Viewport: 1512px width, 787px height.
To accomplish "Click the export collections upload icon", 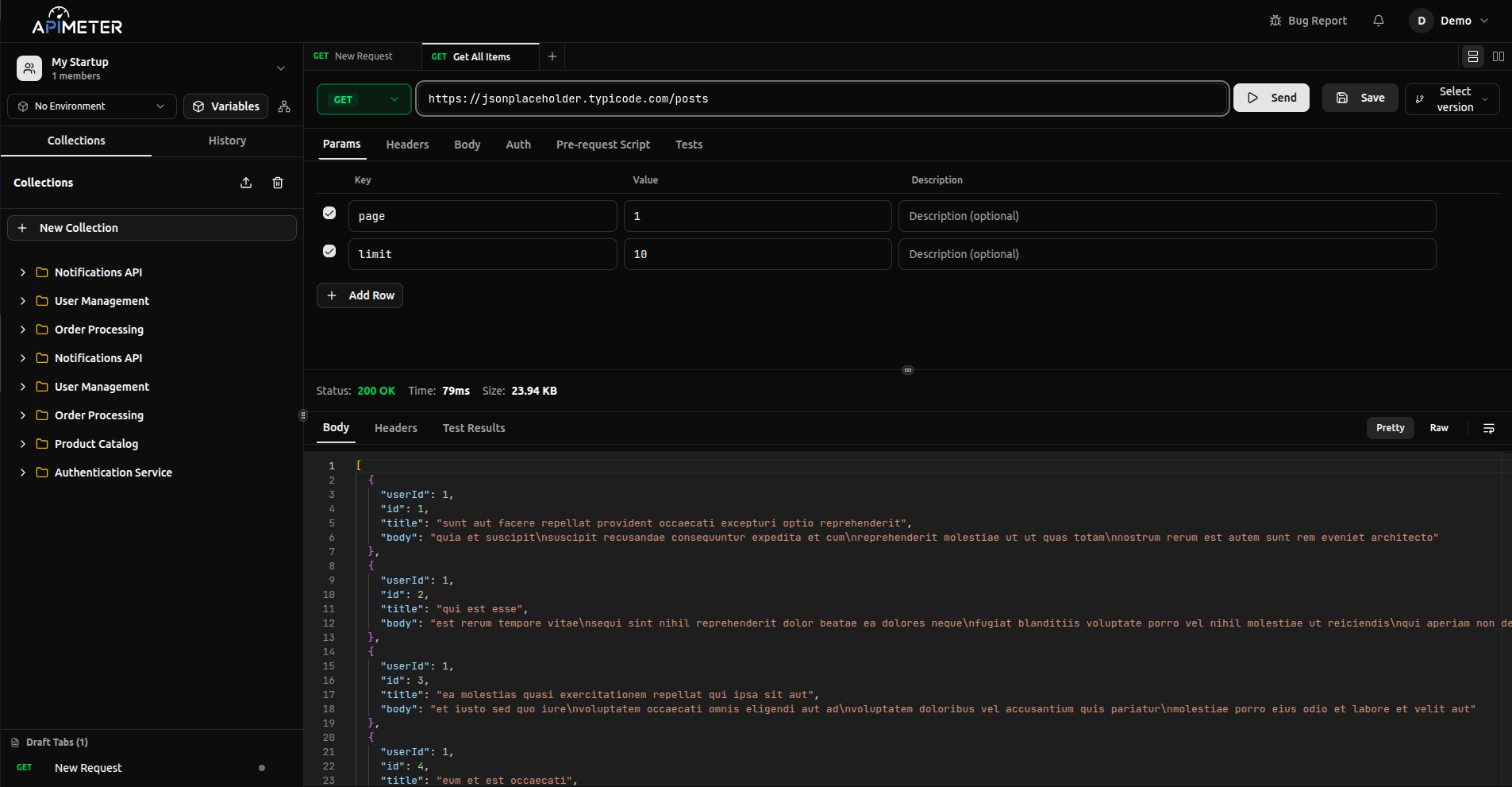I will click(246, 183).
